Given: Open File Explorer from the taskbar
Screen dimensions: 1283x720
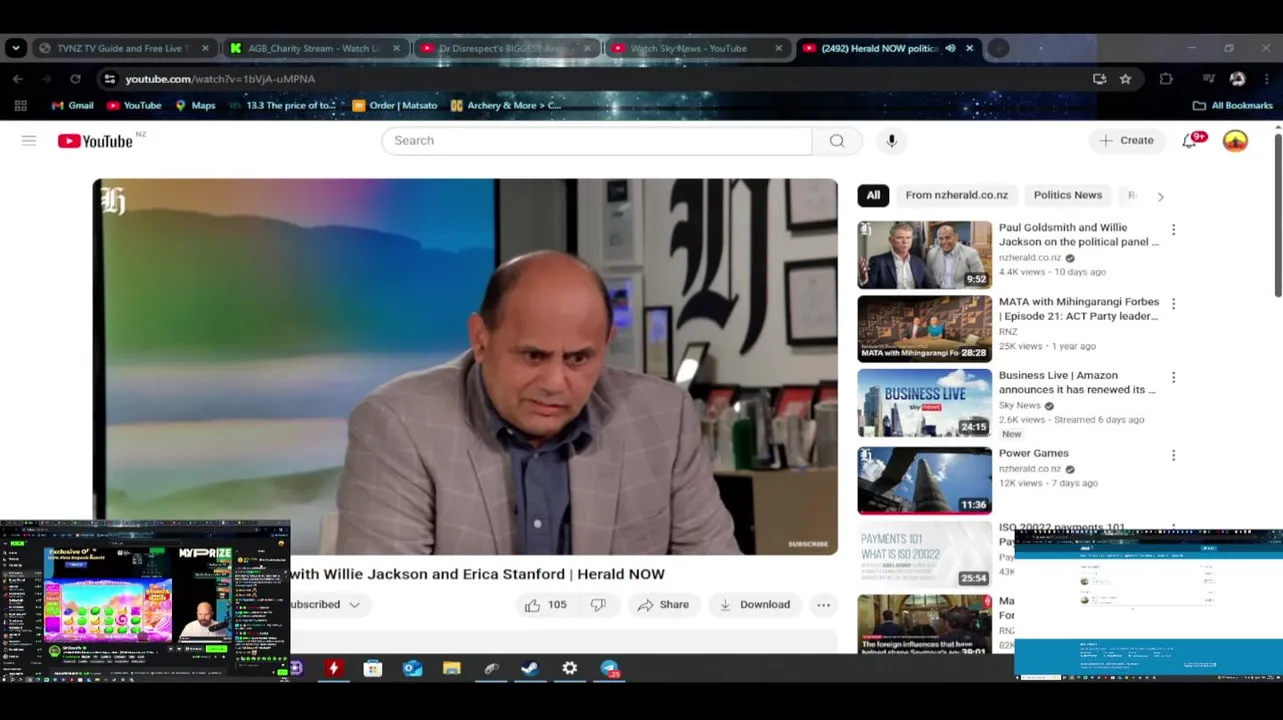Looking at the screenshot, I should pos(451,668).
